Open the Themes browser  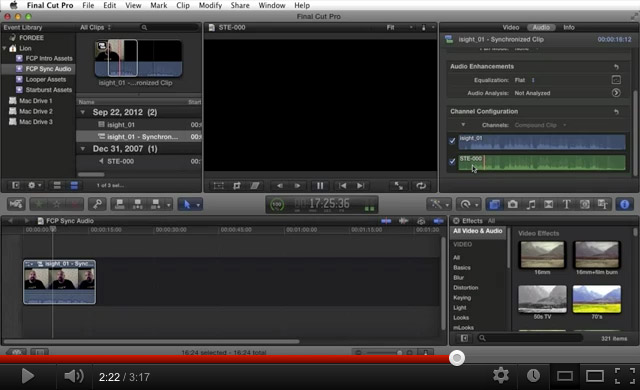coord(602,204)
